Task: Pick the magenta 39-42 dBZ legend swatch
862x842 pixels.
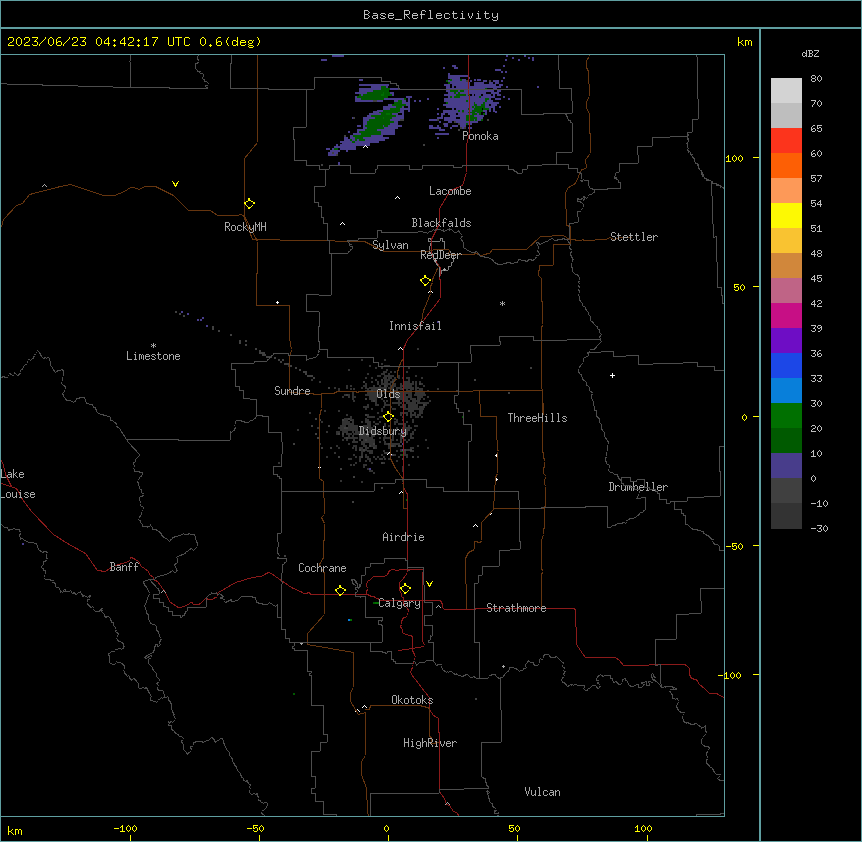Action: point(786,316)
